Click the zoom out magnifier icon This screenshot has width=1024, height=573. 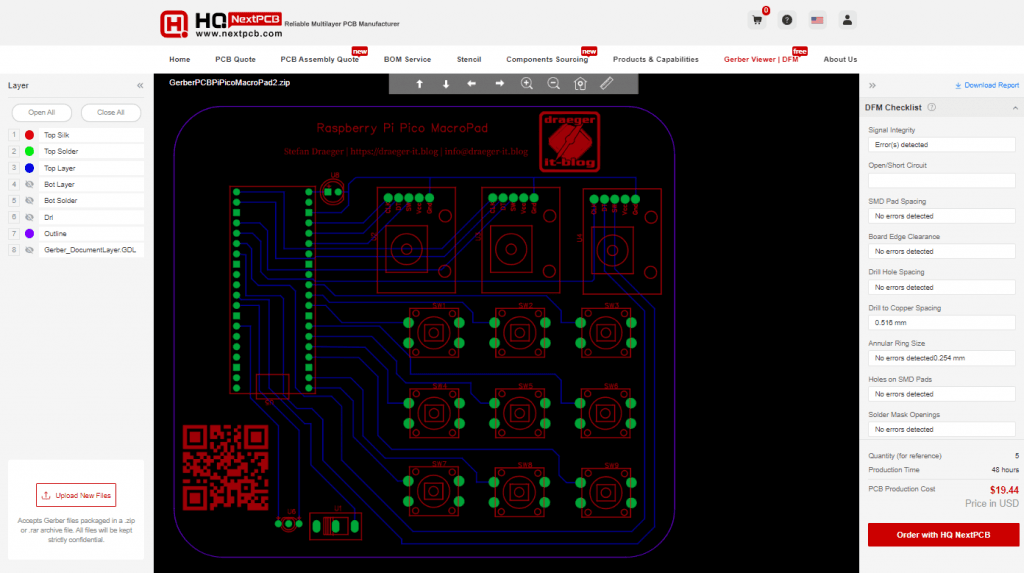pos(553,84)
